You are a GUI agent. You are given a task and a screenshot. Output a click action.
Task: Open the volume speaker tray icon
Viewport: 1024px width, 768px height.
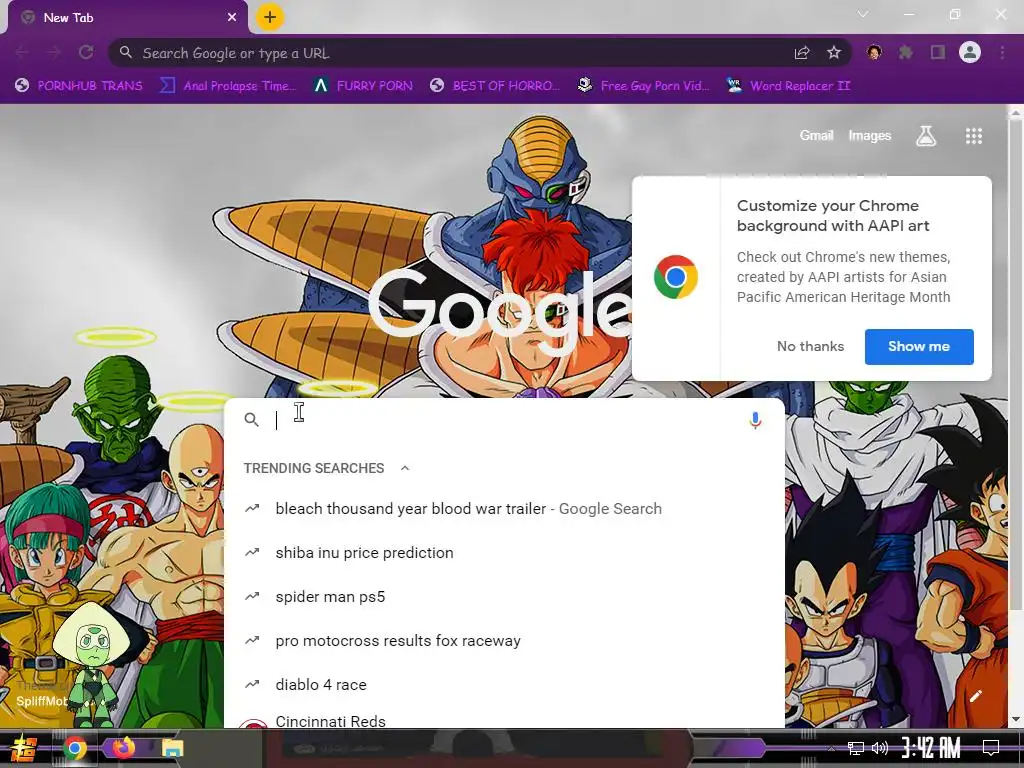(880, 748)
